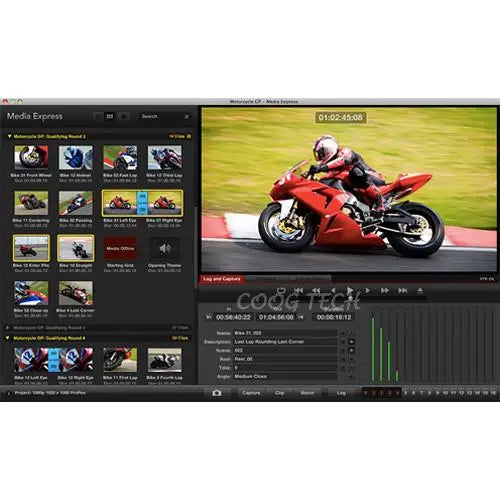Grab a still frame with camera button
This screenshot has height=500, width=500.
point(217,393)
